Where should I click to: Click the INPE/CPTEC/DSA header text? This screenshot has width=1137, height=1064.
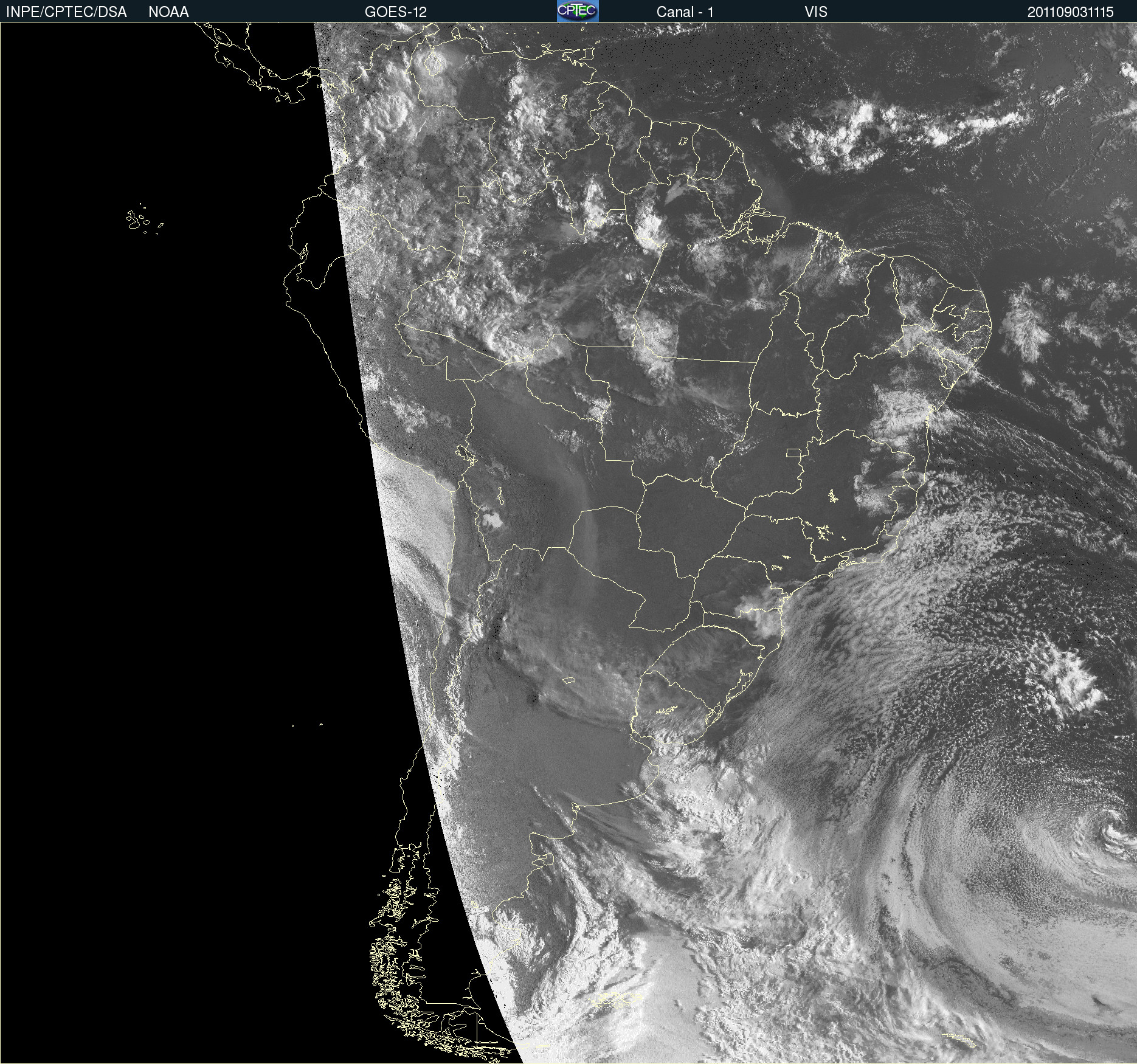coord(66,12)
